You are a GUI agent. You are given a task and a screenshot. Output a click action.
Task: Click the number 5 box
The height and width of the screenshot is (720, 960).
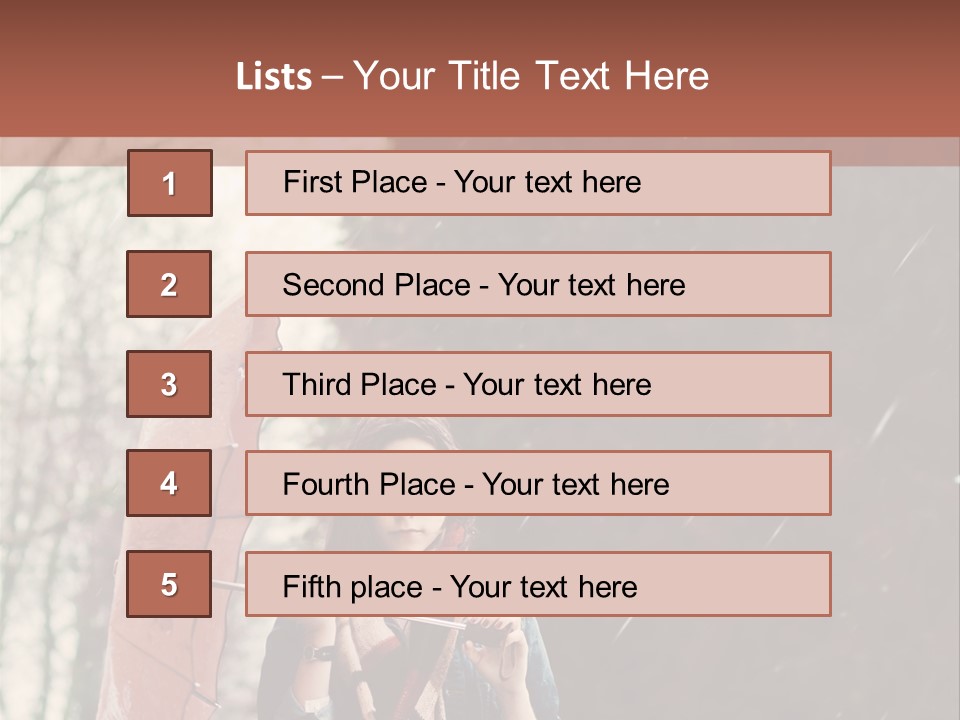click(x=169, y=584)
